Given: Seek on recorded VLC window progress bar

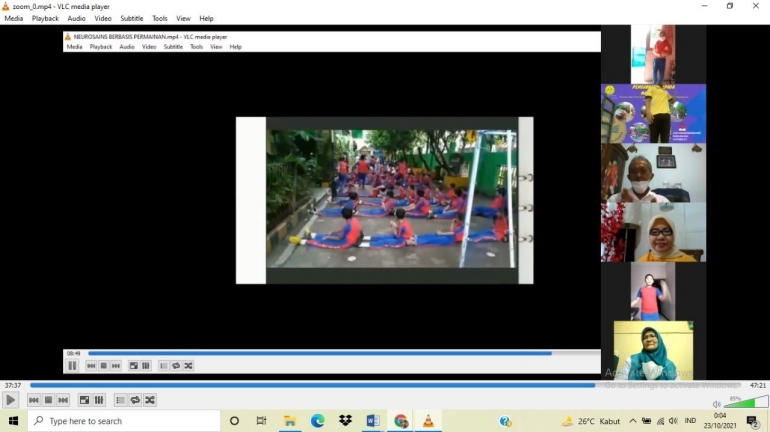Looking at the screenshot, I should click(x=343, y=353).
